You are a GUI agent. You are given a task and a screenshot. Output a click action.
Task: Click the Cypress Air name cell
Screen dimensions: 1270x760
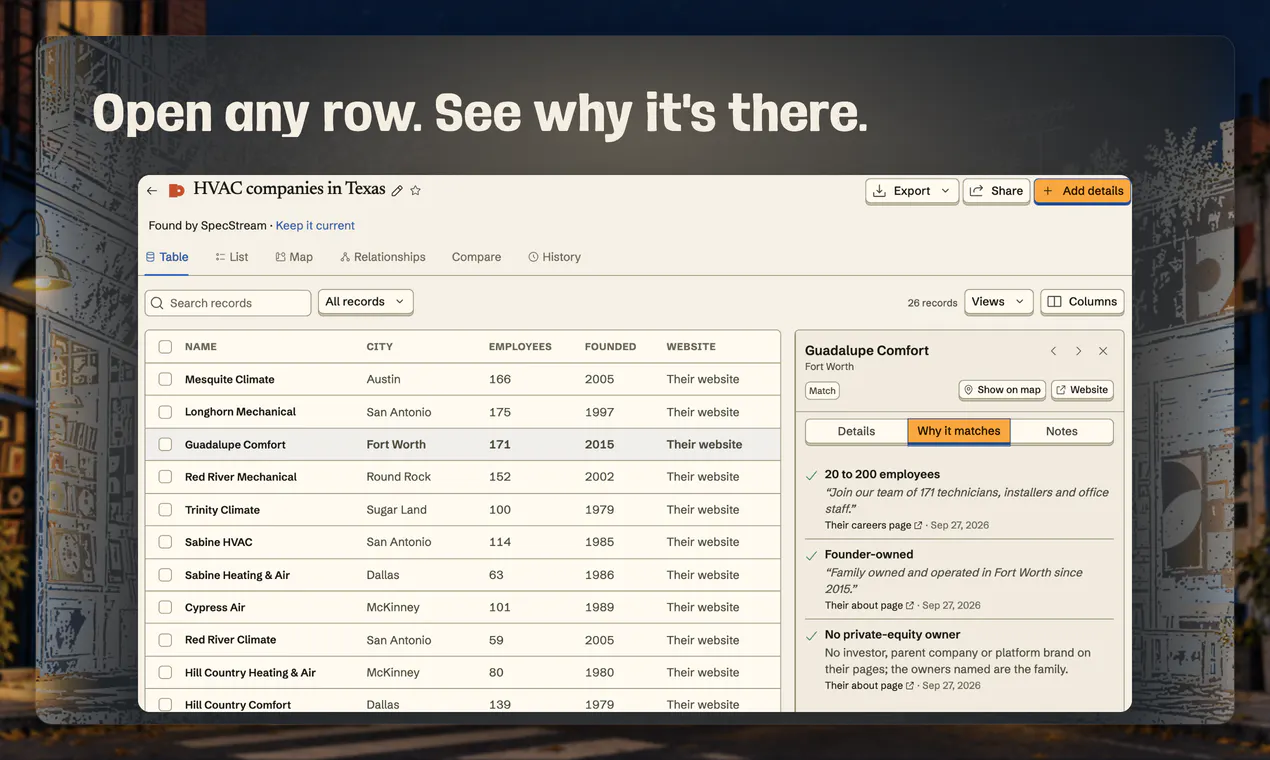[215, 607]
